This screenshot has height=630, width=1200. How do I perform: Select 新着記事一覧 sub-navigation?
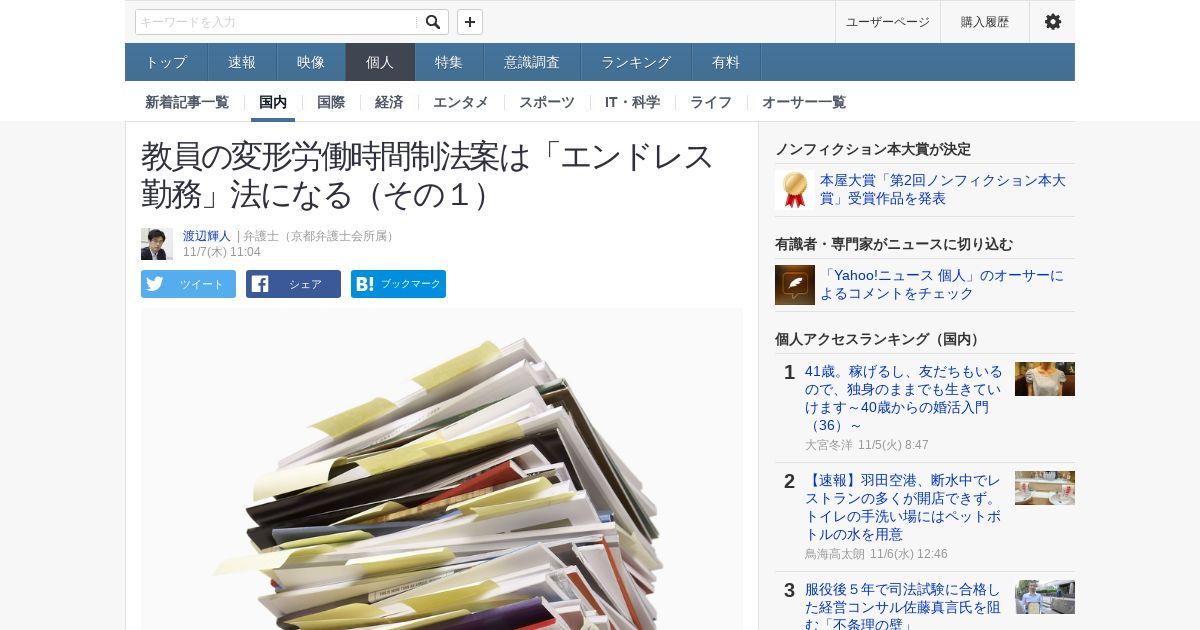187,102
